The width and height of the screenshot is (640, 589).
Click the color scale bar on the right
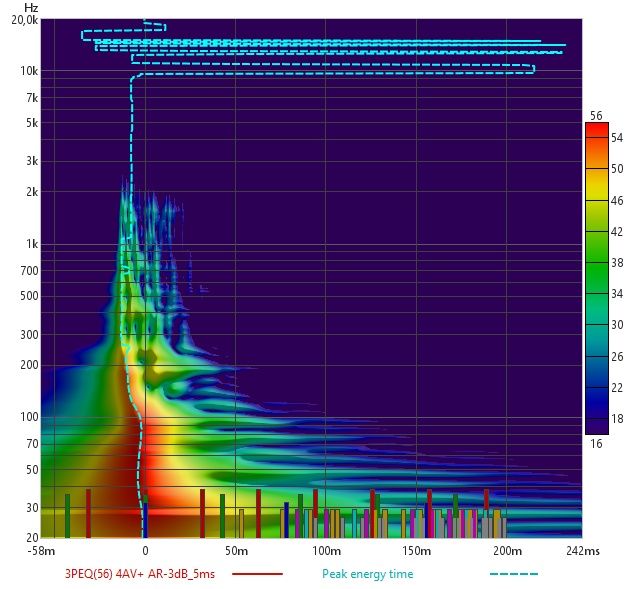point(596,278)
